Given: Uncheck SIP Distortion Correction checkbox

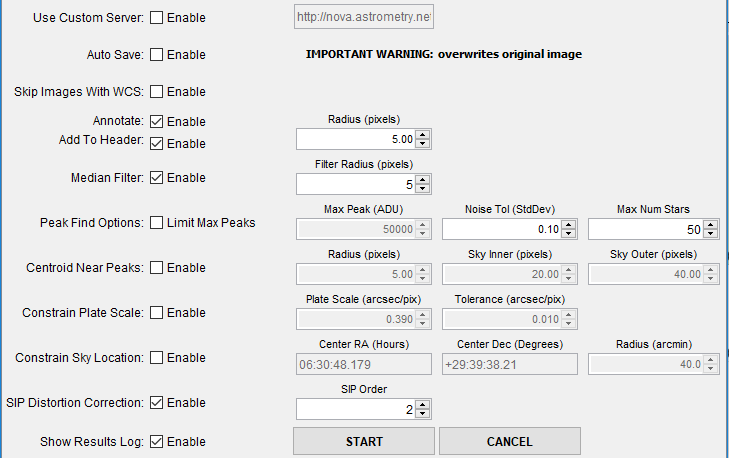Looking at the screenshot, I should [x=156, y=403].
